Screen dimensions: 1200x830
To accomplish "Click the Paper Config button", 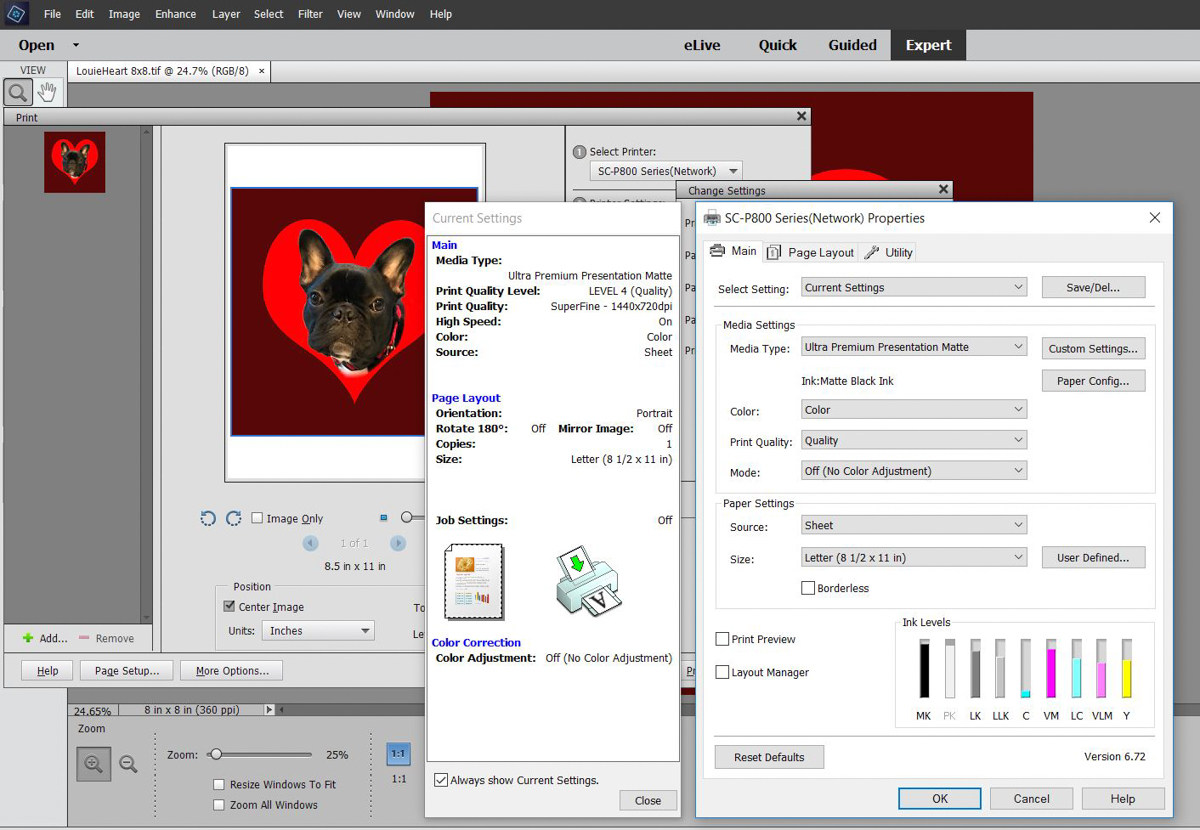I will pos(1093,381).
